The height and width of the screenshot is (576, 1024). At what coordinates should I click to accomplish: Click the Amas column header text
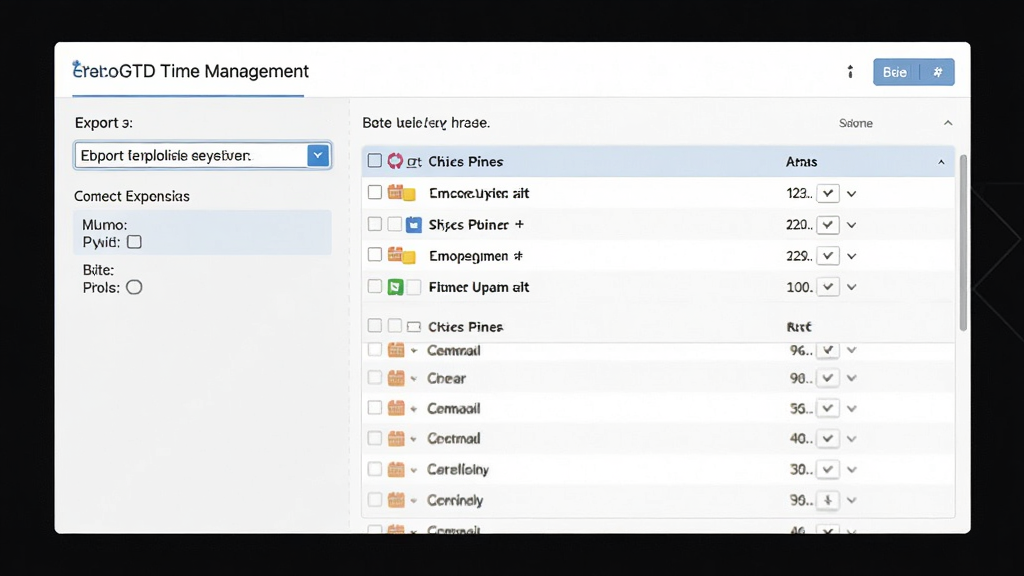[801, 162]
